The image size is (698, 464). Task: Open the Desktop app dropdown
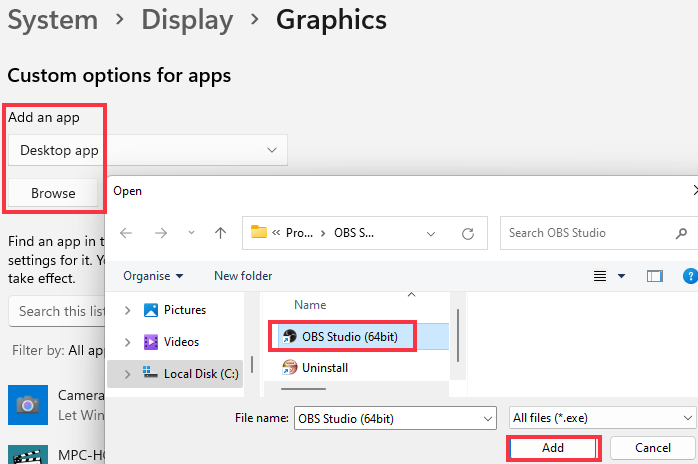[147, 150]
